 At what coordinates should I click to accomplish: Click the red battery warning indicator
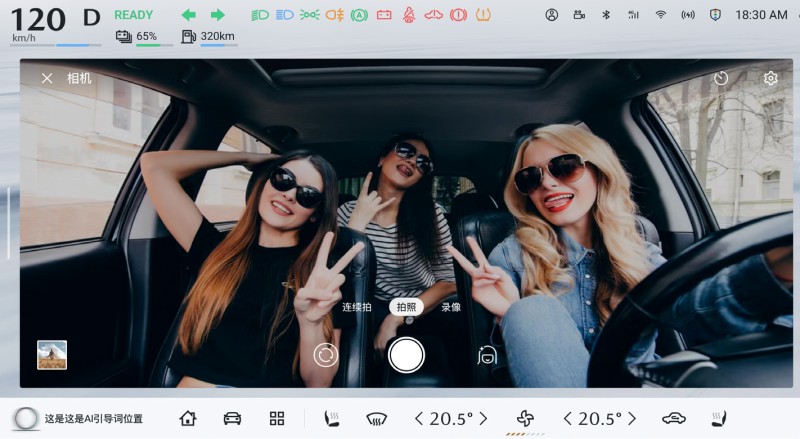tap(384, 15)
